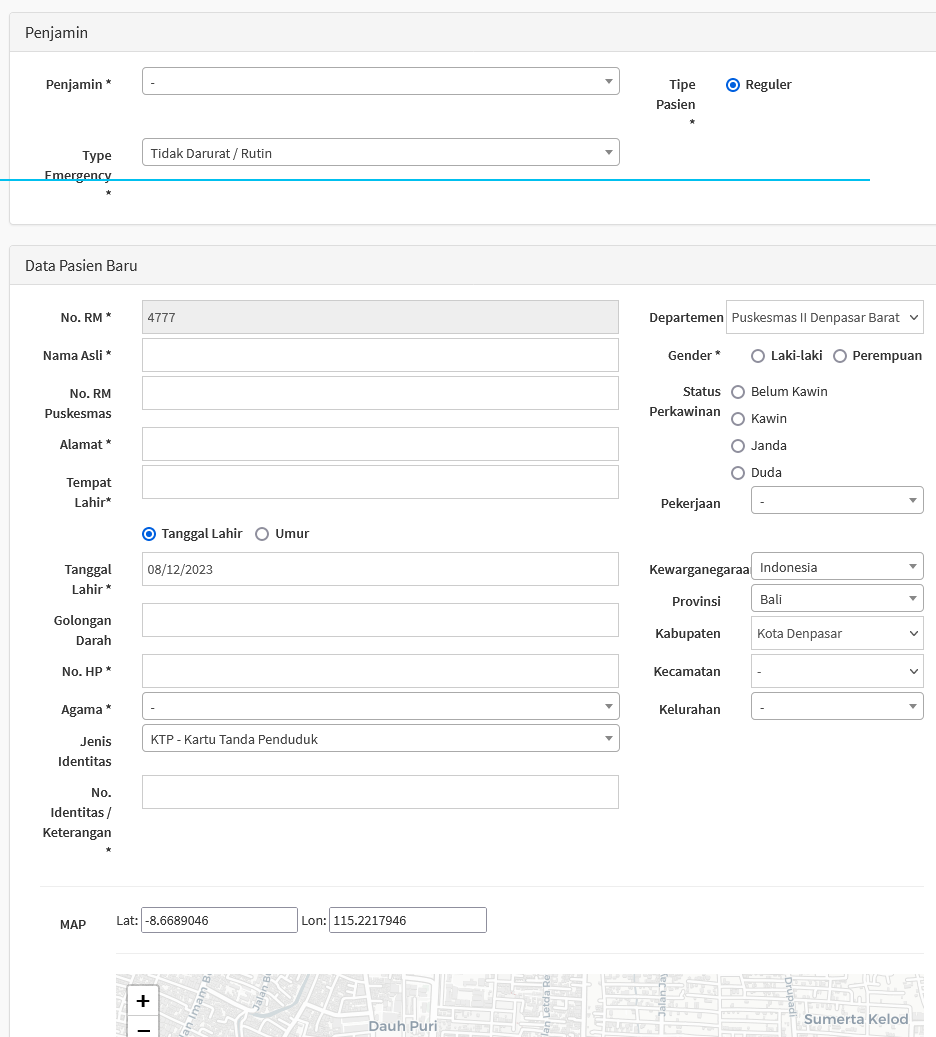Expand the Departemen dropdown
The image size is (936, 1037).
coord(824,317)
